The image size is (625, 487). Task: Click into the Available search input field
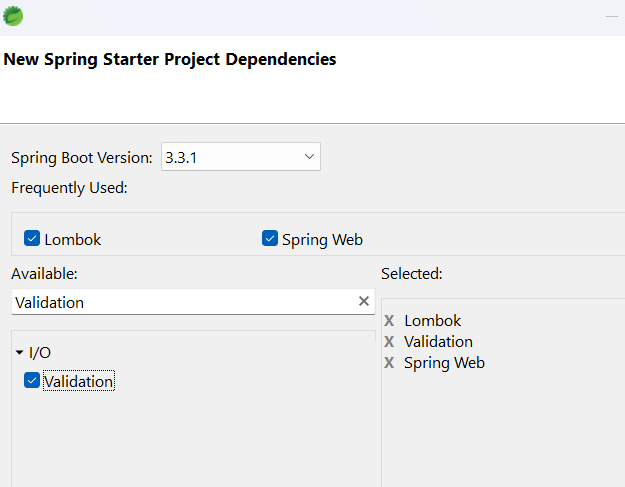click(x=183, y=302)
